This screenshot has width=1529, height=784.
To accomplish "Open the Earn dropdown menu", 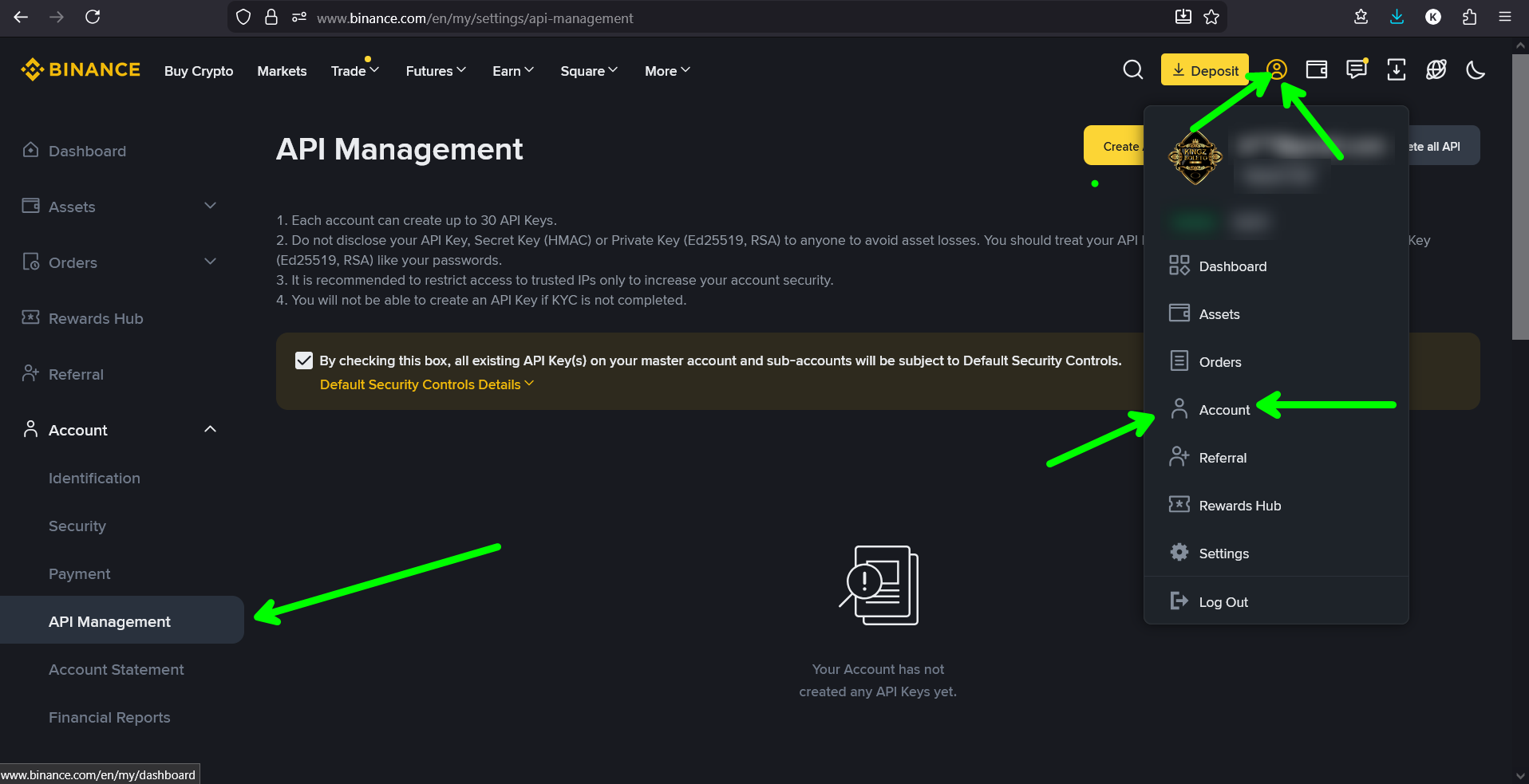I will tap(513, 71).
